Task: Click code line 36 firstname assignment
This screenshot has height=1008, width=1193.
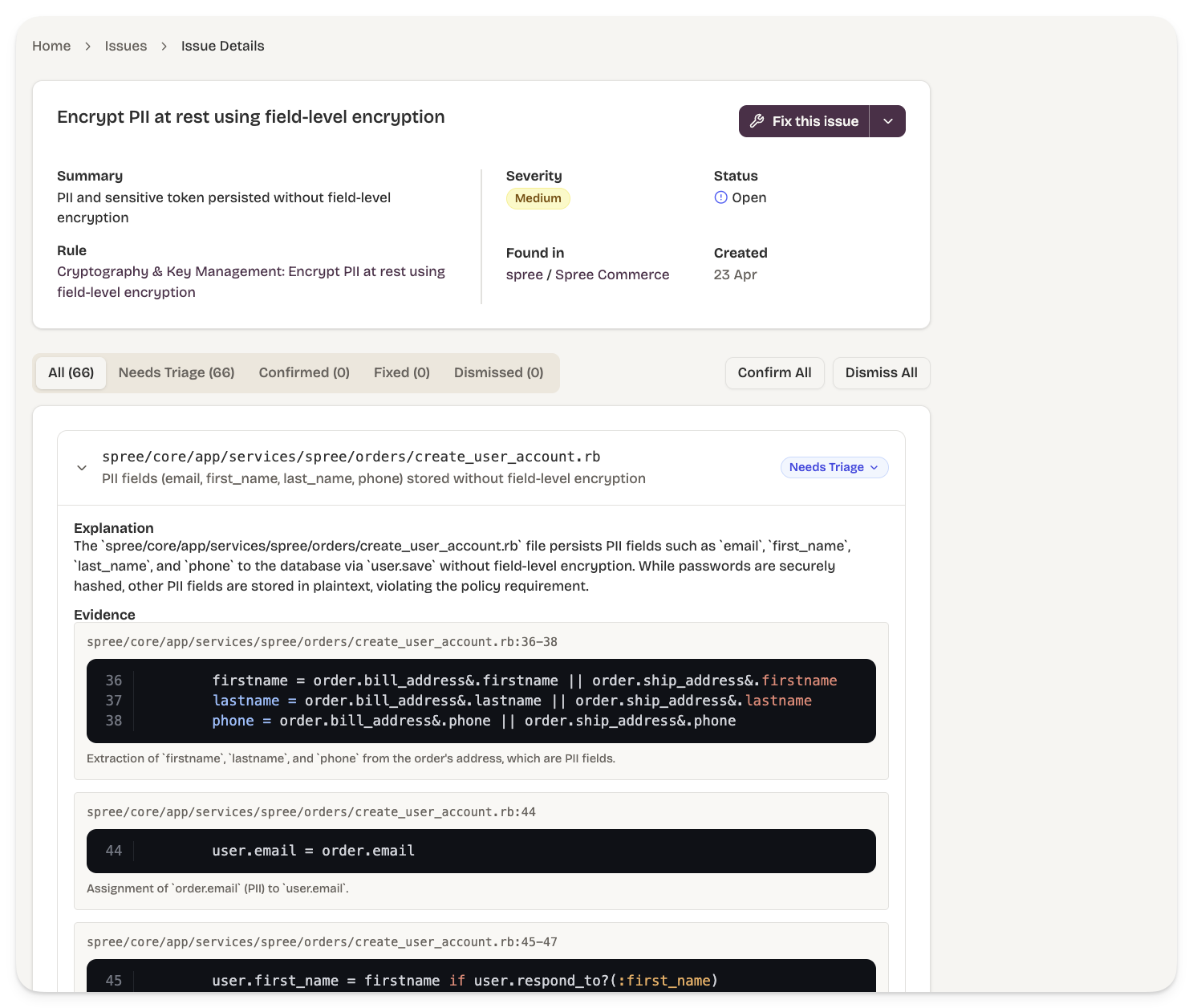Action: [x=525, y=681]
